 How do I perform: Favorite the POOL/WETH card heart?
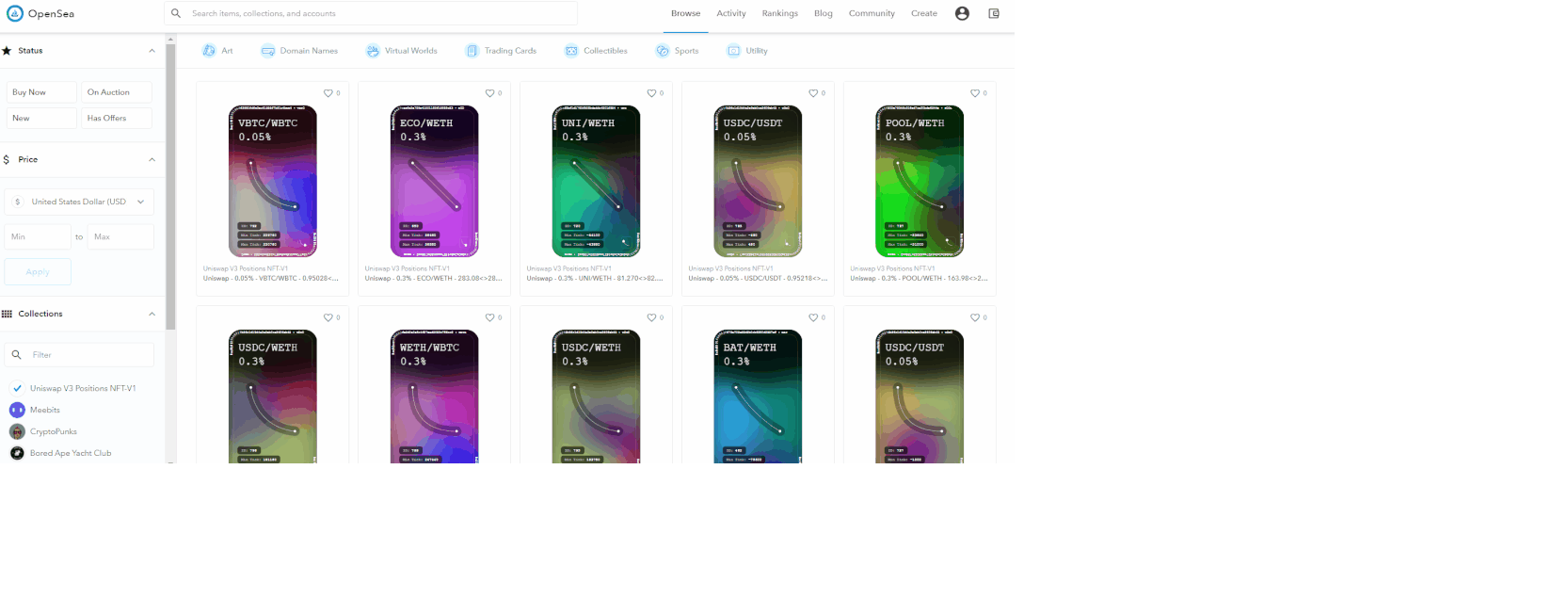point(975,93)
